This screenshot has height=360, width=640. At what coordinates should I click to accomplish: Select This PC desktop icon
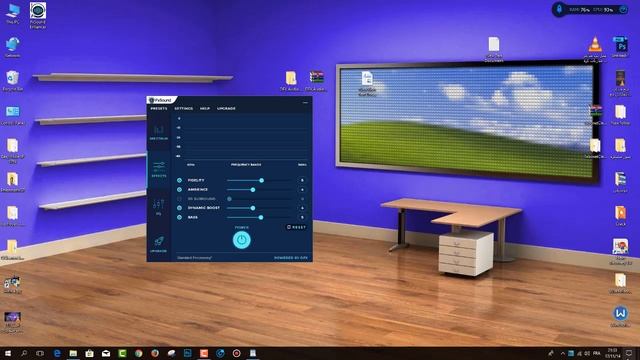tap(13, 14)
